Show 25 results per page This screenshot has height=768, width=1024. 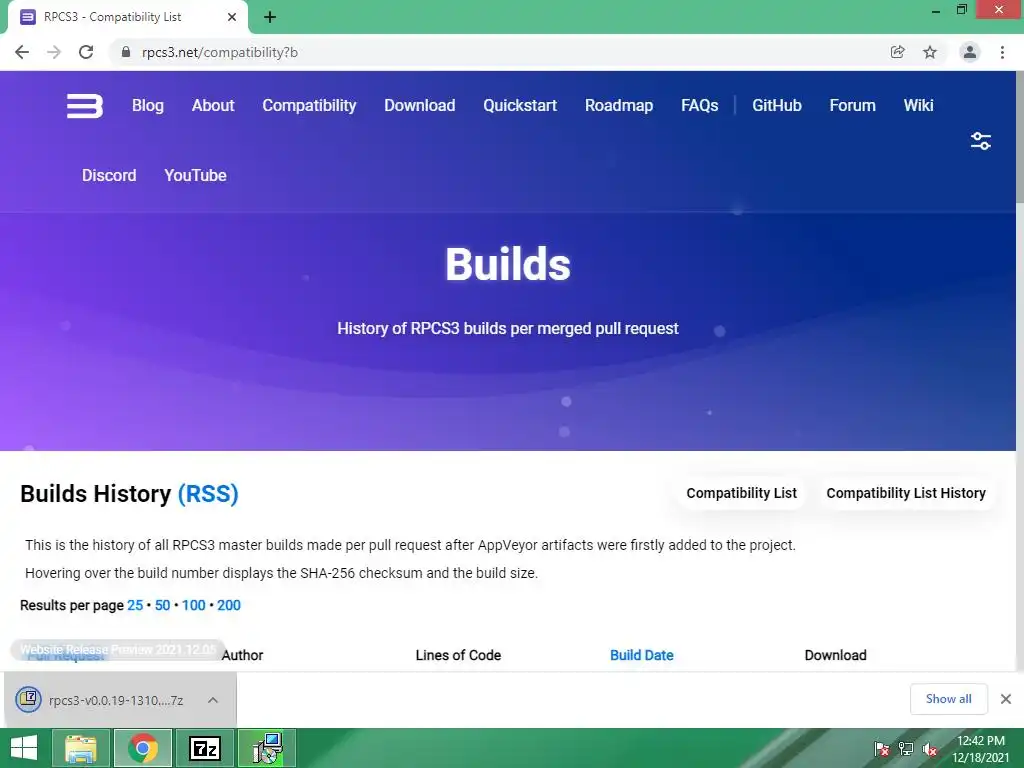135,605
